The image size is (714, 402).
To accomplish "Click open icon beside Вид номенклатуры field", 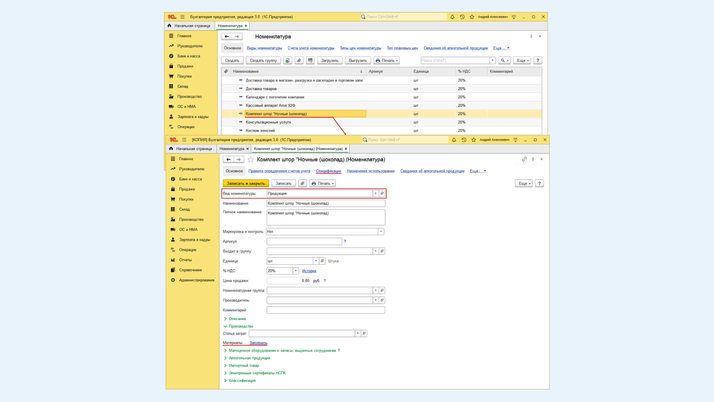I will [382, 193].
